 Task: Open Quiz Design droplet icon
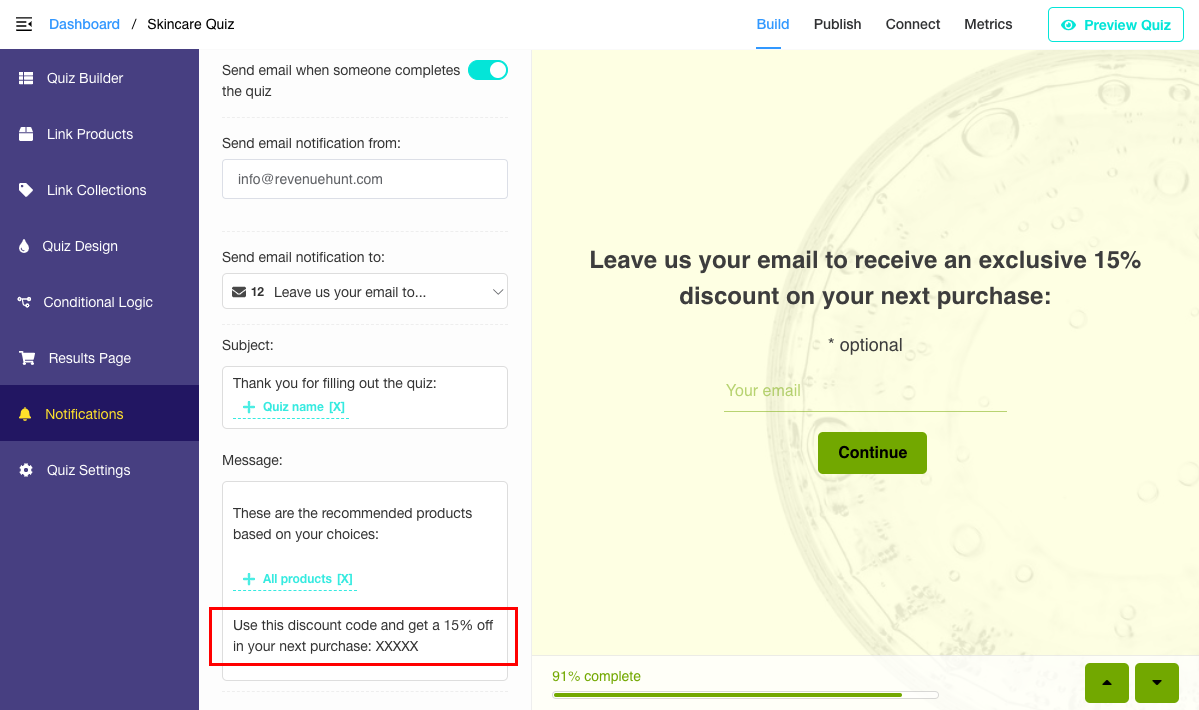(x=24, y=246)
